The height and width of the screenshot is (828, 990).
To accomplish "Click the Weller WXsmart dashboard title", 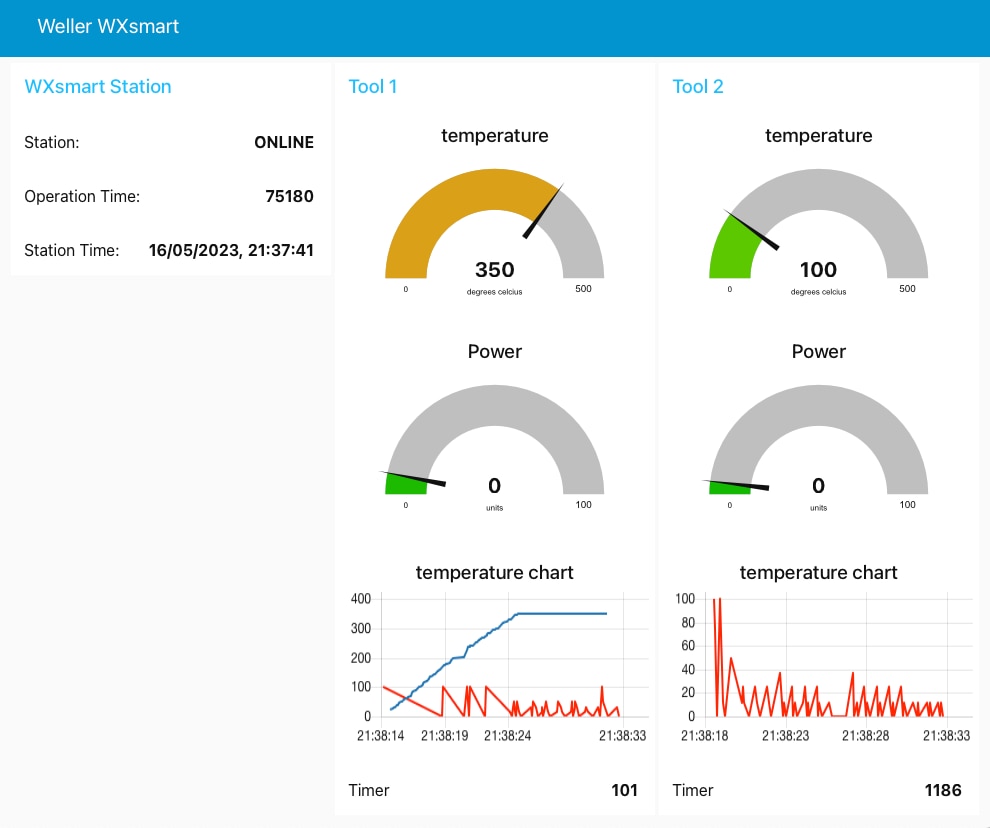I will 108,27.
